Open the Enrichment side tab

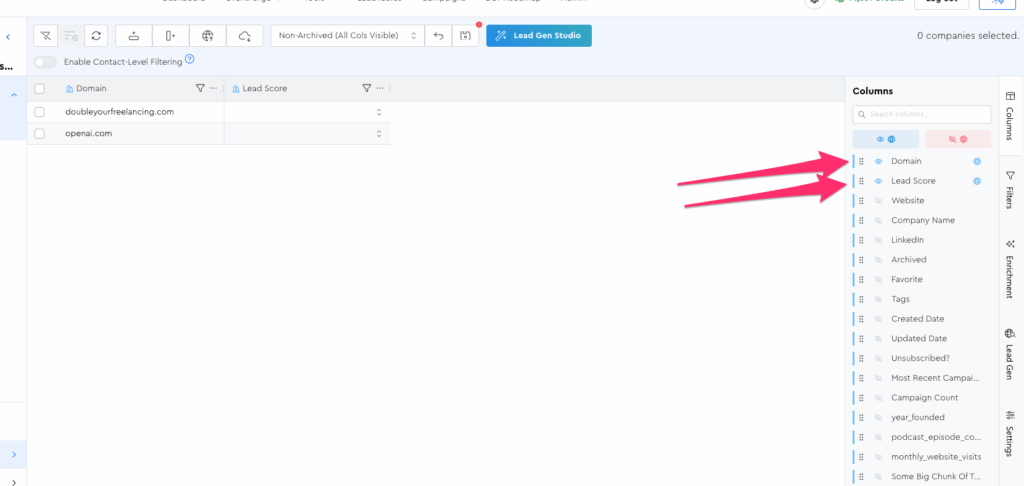point(1009,270)
